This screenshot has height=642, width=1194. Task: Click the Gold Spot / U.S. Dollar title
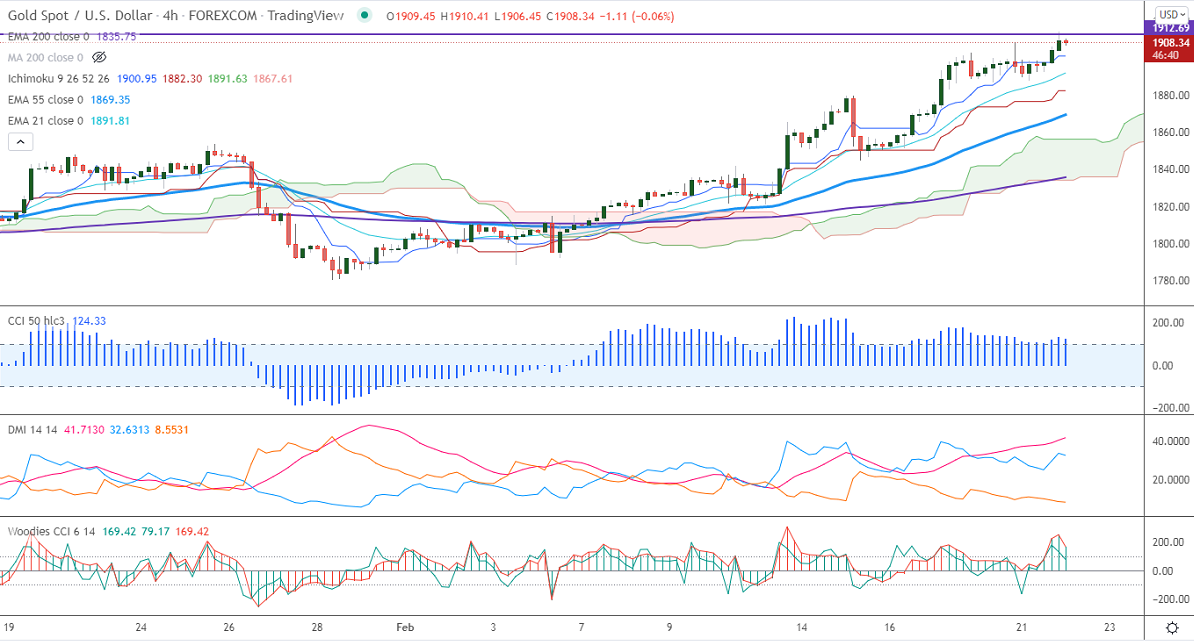pyautogui.click(x=79, y=15)
